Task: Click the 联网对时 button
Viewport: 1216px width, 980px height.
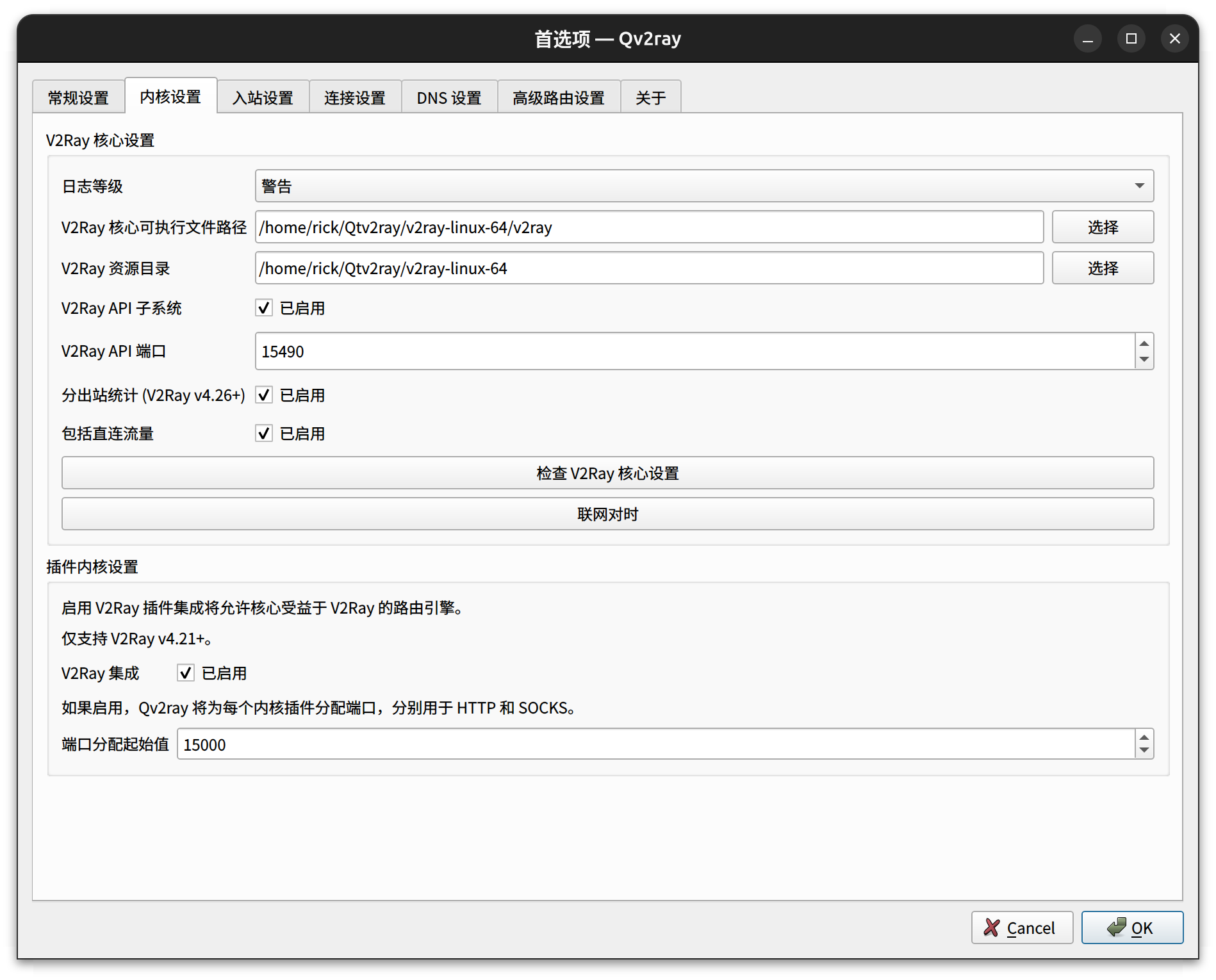Action: click(607, 514)
